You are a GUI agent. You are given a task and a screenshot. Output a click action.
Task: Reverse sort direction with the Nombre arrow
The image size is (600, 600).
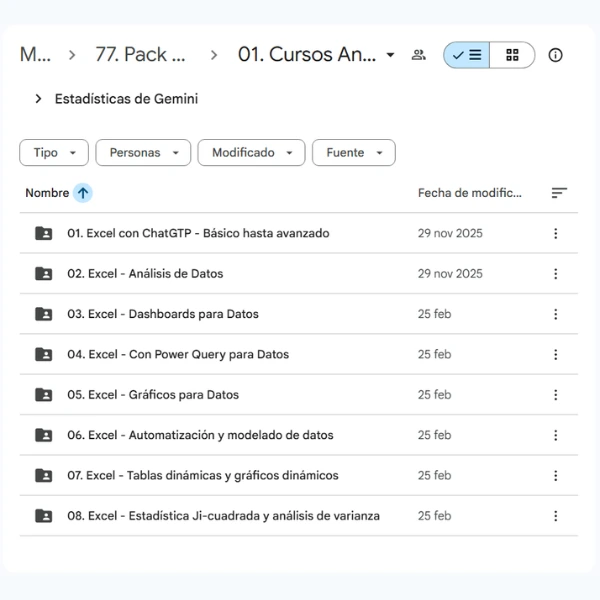coord(83,193)
